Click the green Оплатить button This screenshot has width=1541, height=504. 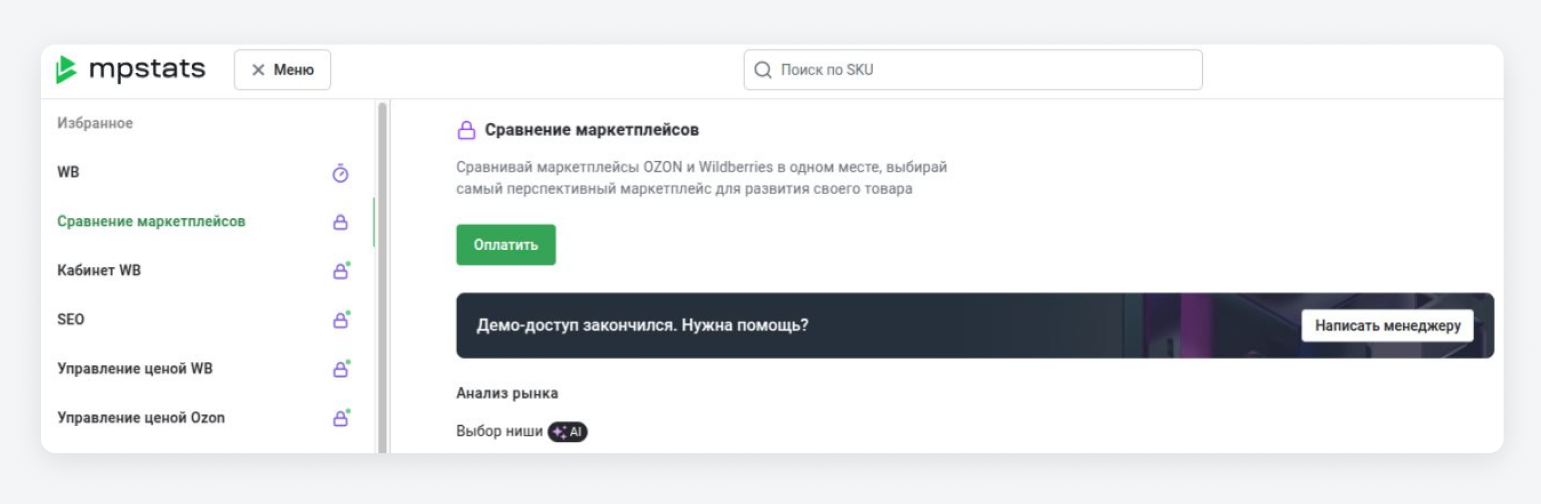click(506, 245)
